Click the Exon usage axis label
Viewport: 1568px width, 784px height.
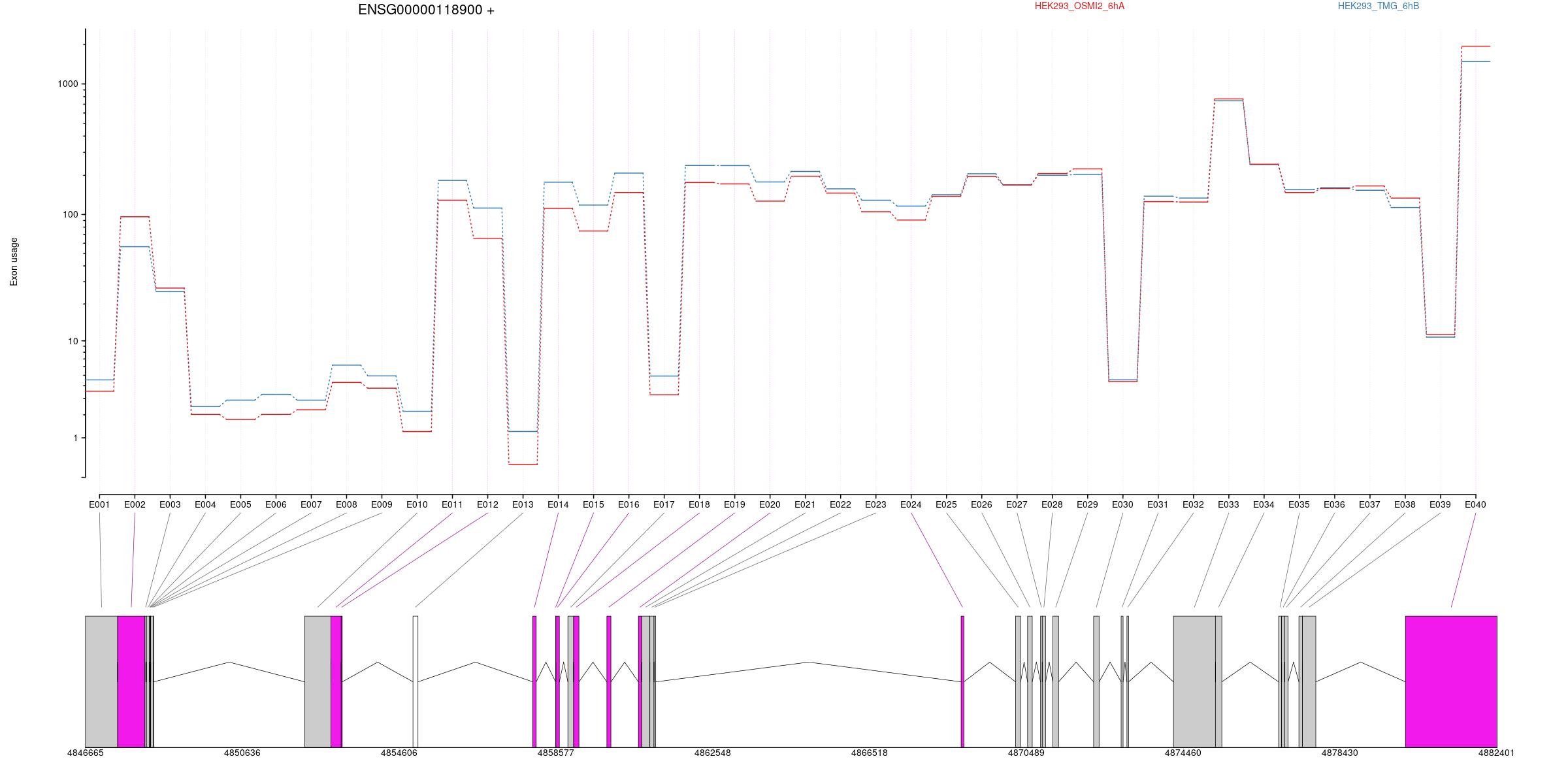click(14, 261)
